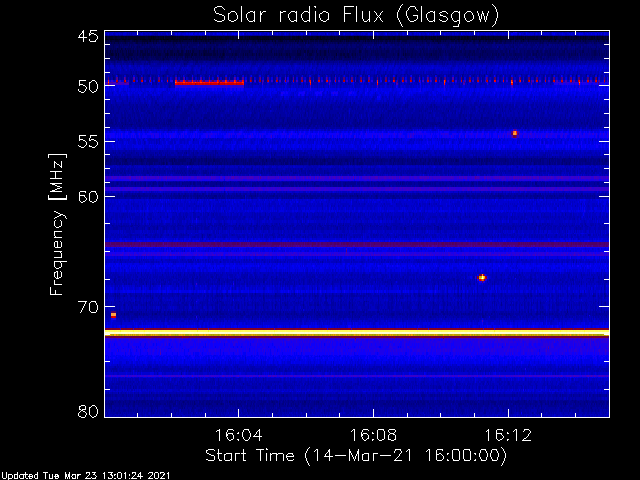This screenshot has width=640, height=480.
Task: Click the 'Start Time (14-Mar-21 16:00:00)' label
Action: (x=356, y=455)
